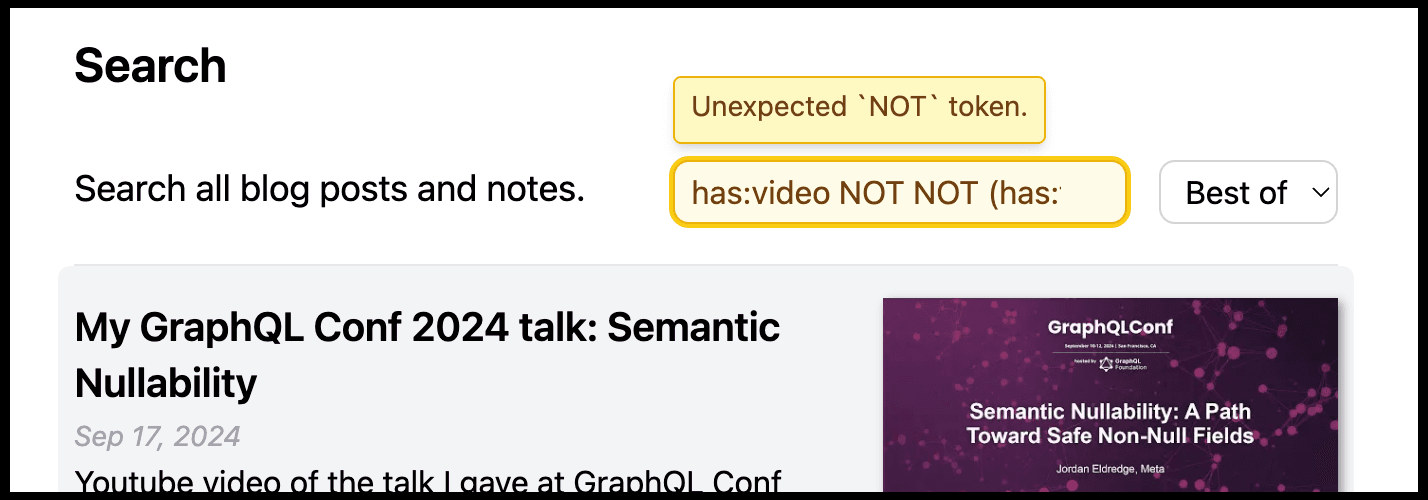Click the first NOT word in query
1428x500 pixels.
click(872, 192)
